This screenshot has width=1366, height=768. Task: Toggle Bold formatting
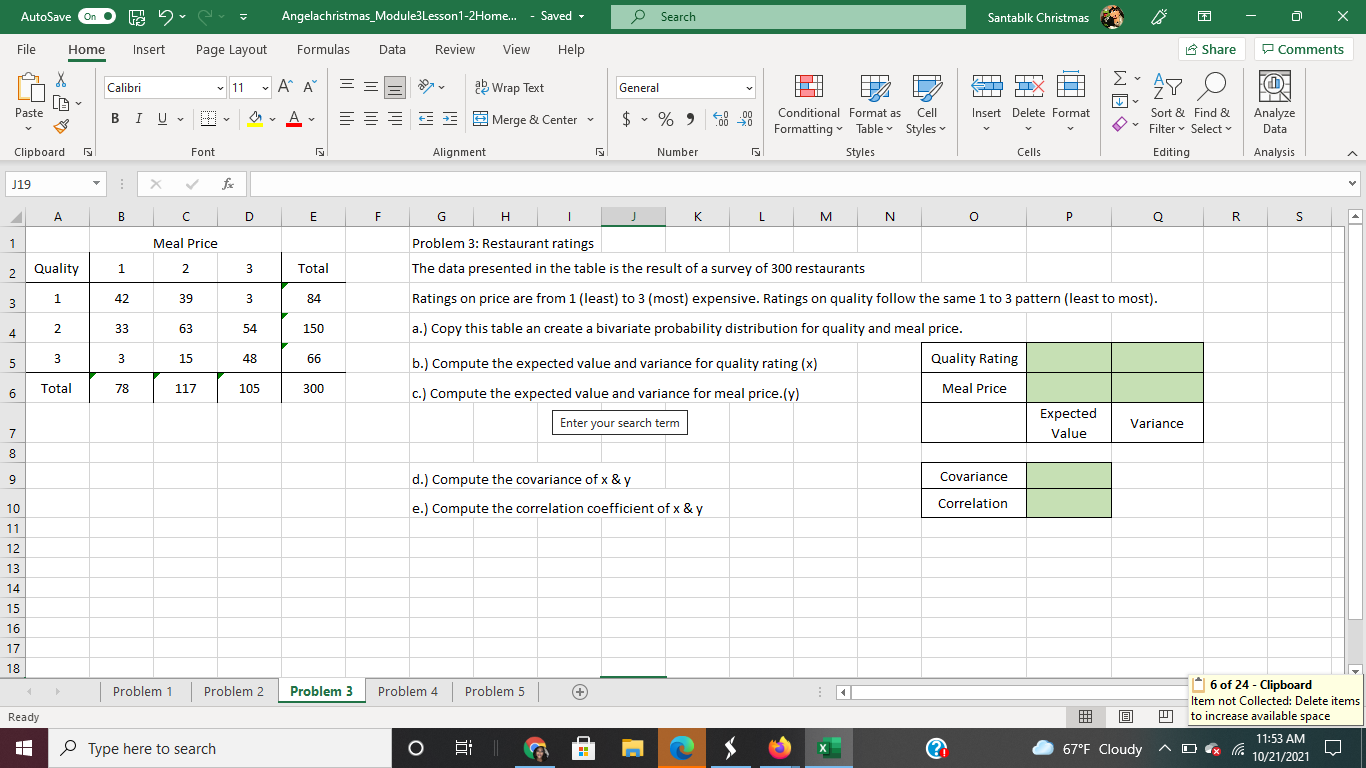(116, 120)
